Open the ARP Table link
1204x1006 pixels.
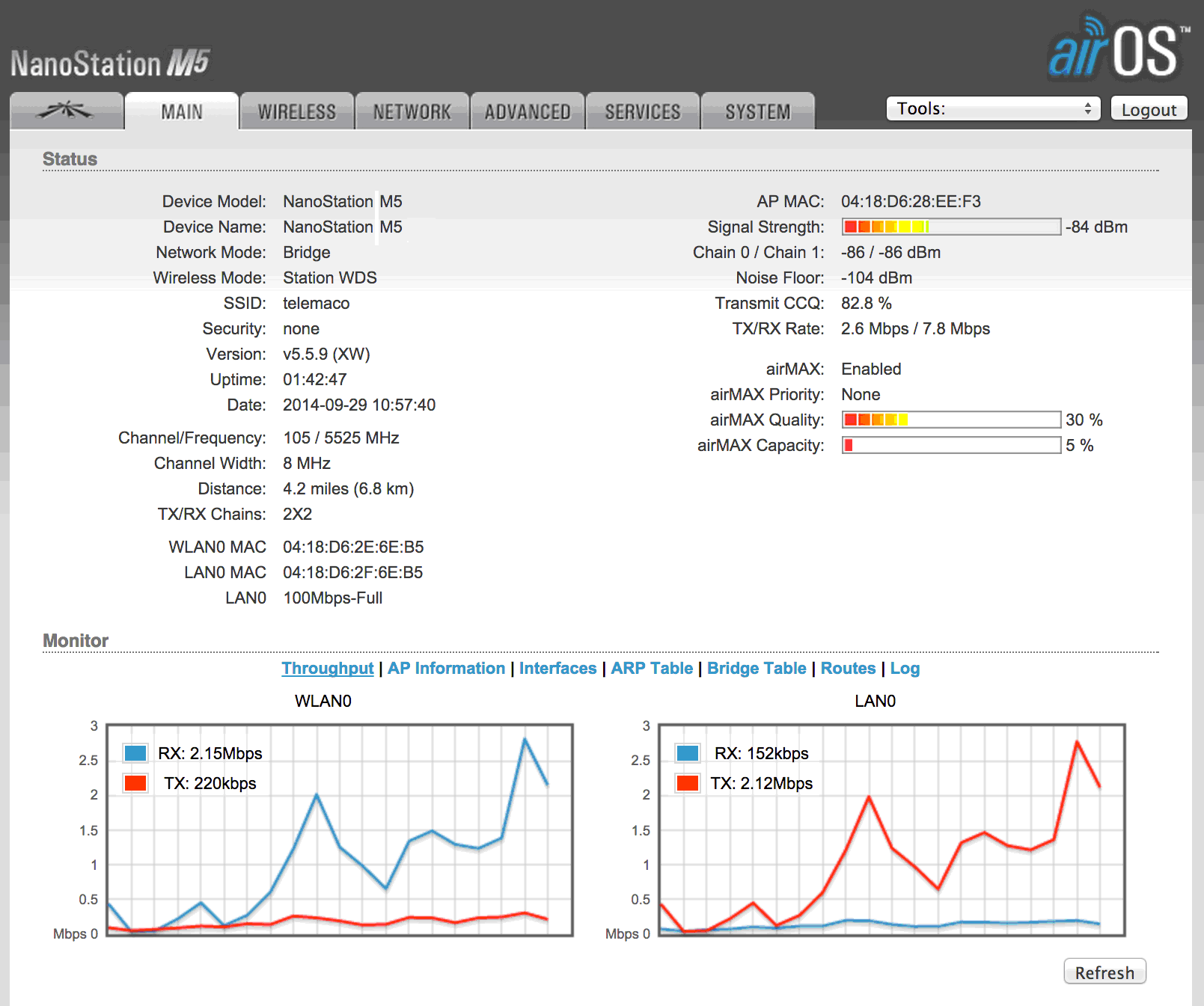point(651,668)
